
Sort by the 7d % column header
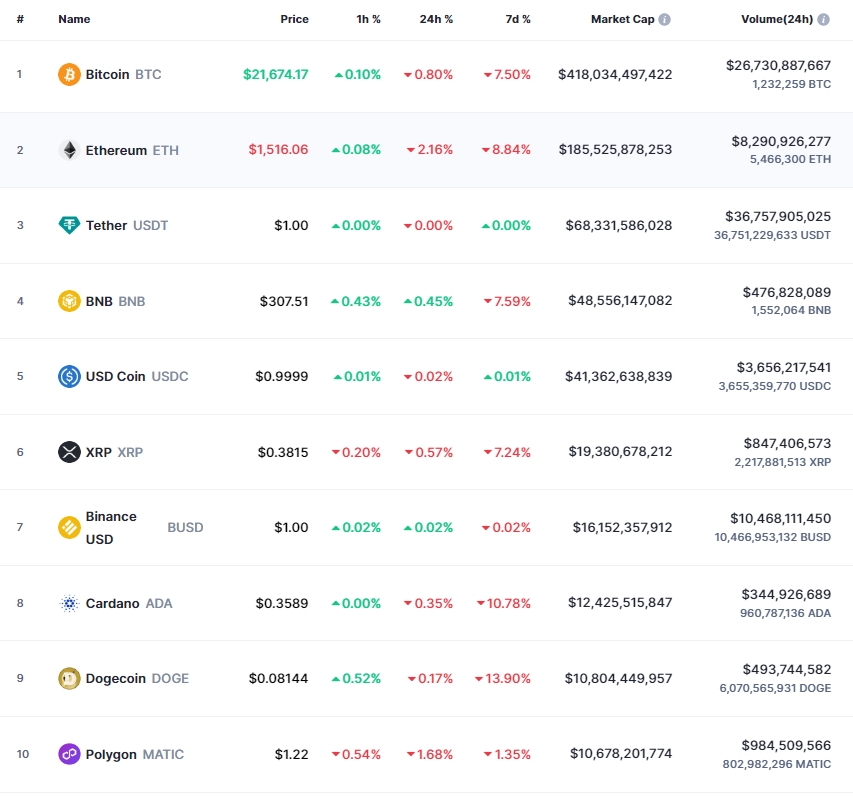[x=518, y=19]
